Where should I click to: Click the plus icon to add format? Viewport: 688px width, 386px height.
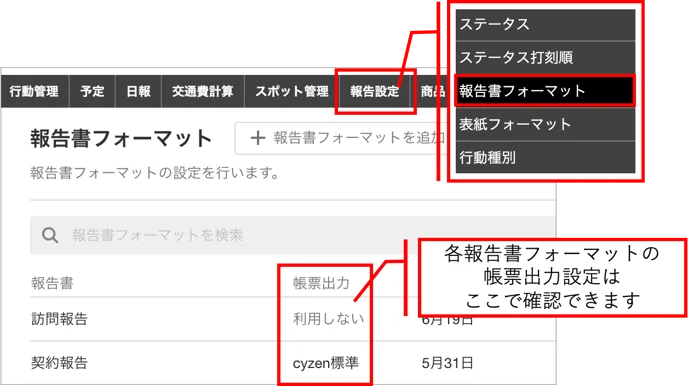[258, 138]
